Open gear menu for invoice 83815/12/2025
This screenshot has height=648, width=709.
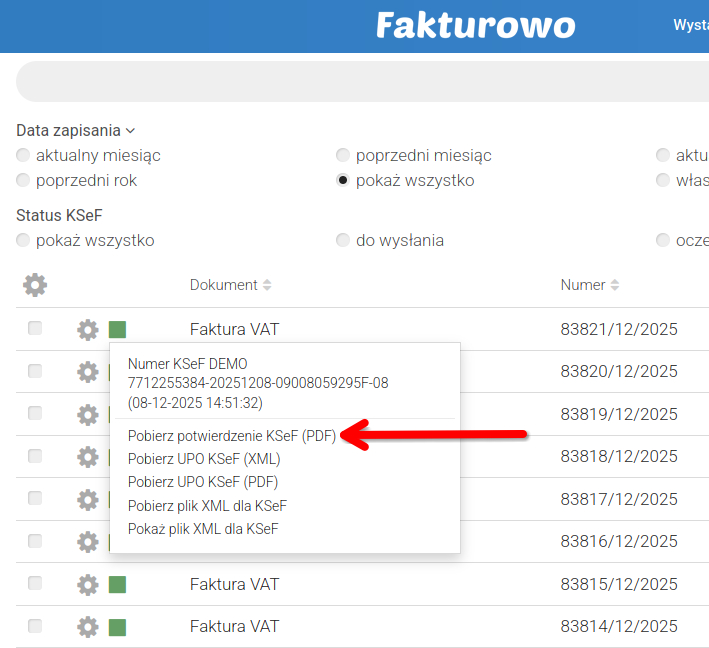(x=88, y=584)
